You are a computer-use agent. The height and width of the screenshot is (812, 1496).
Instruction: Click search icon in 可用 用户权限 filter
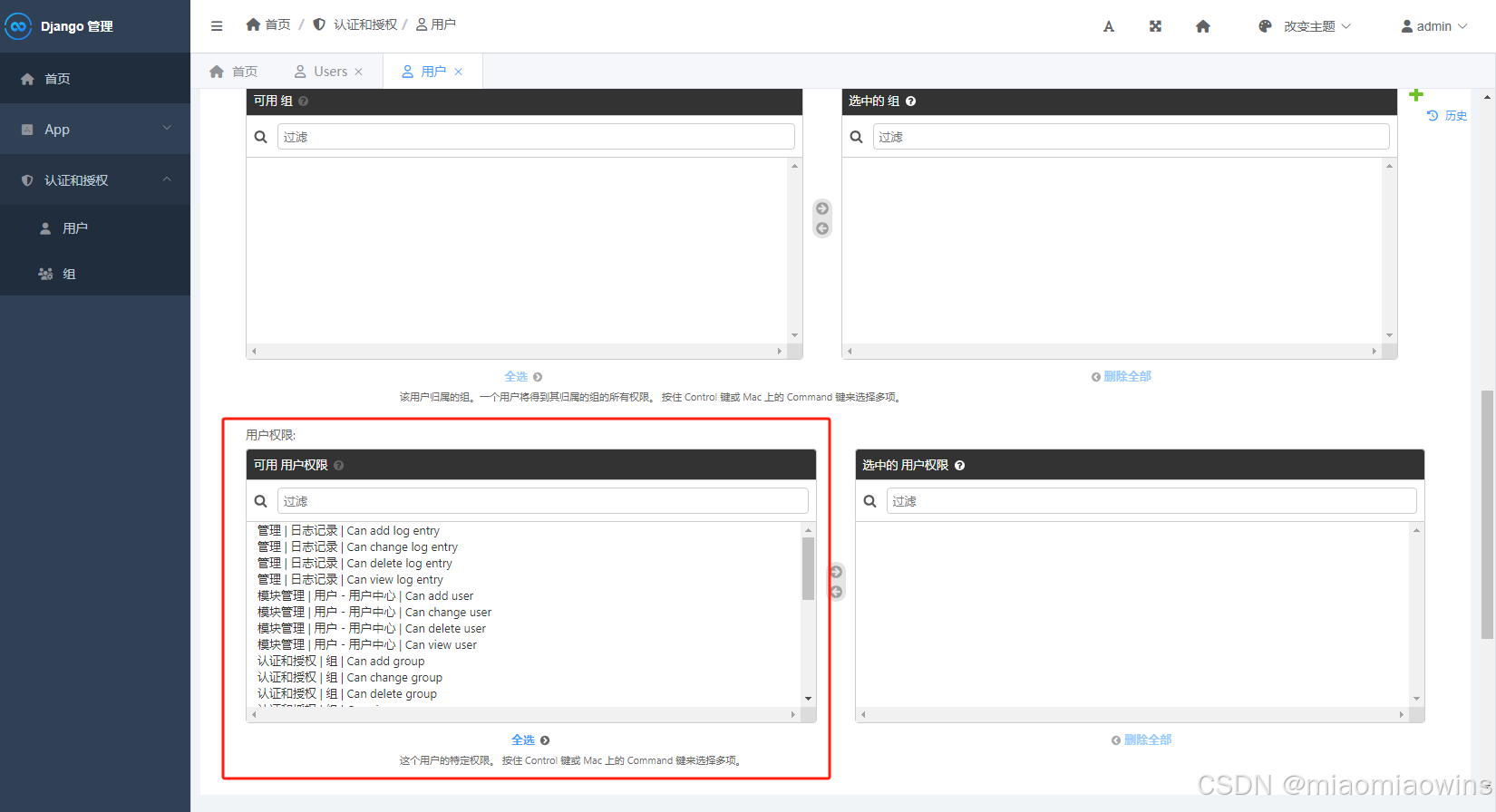[x=261, y=501]
